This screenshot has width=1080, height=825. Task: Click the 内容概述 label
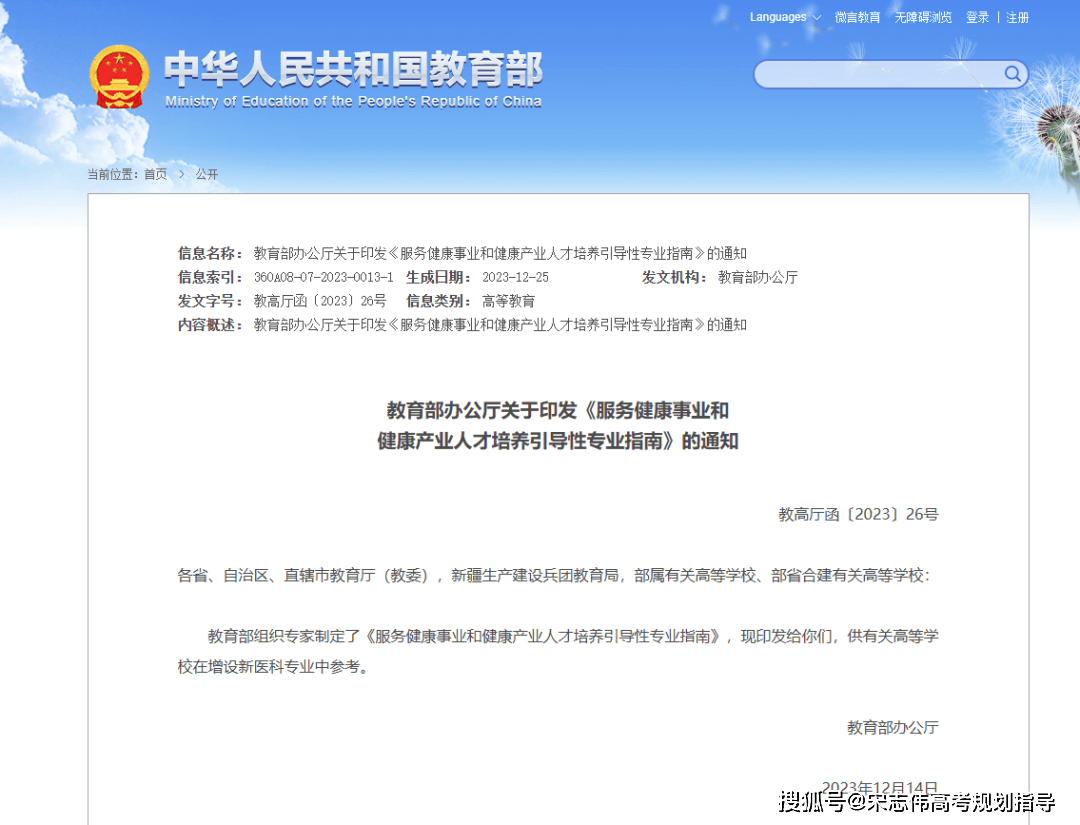click(x=210, y=325)
